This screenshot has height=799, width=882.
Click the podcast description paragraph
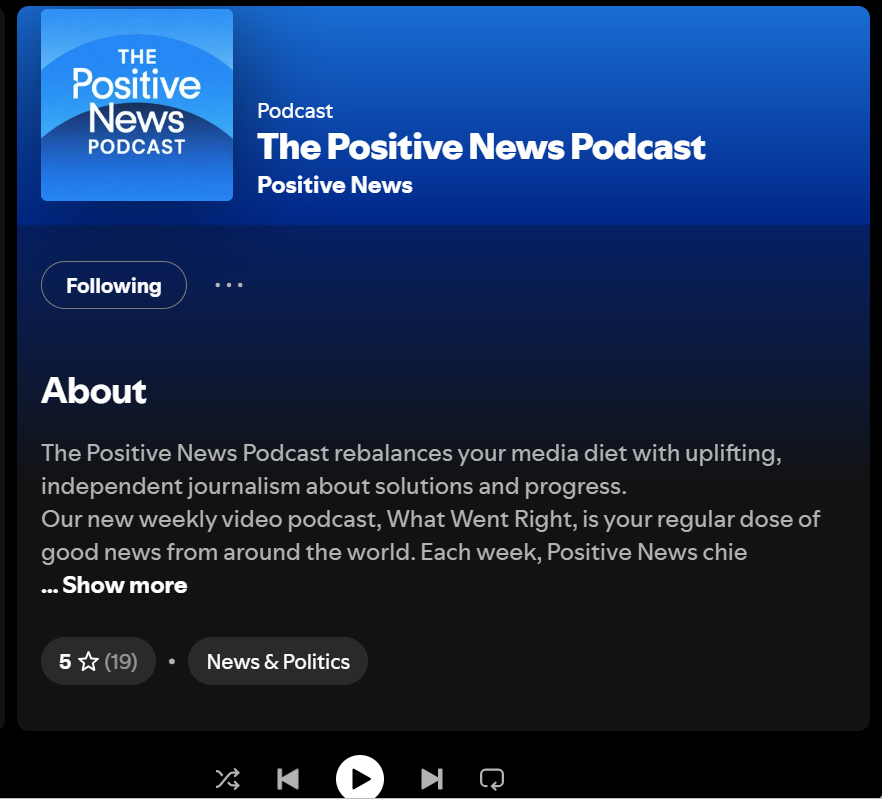pos(431,502)
